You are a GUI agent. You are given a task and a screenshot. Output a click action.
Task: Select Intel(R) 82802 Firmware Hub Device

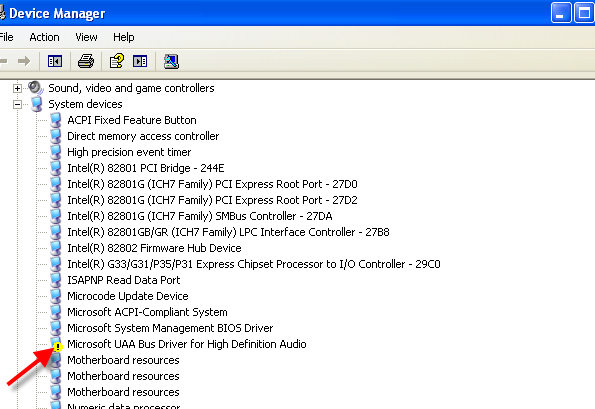pyautogui.click(x=154, y=248)
